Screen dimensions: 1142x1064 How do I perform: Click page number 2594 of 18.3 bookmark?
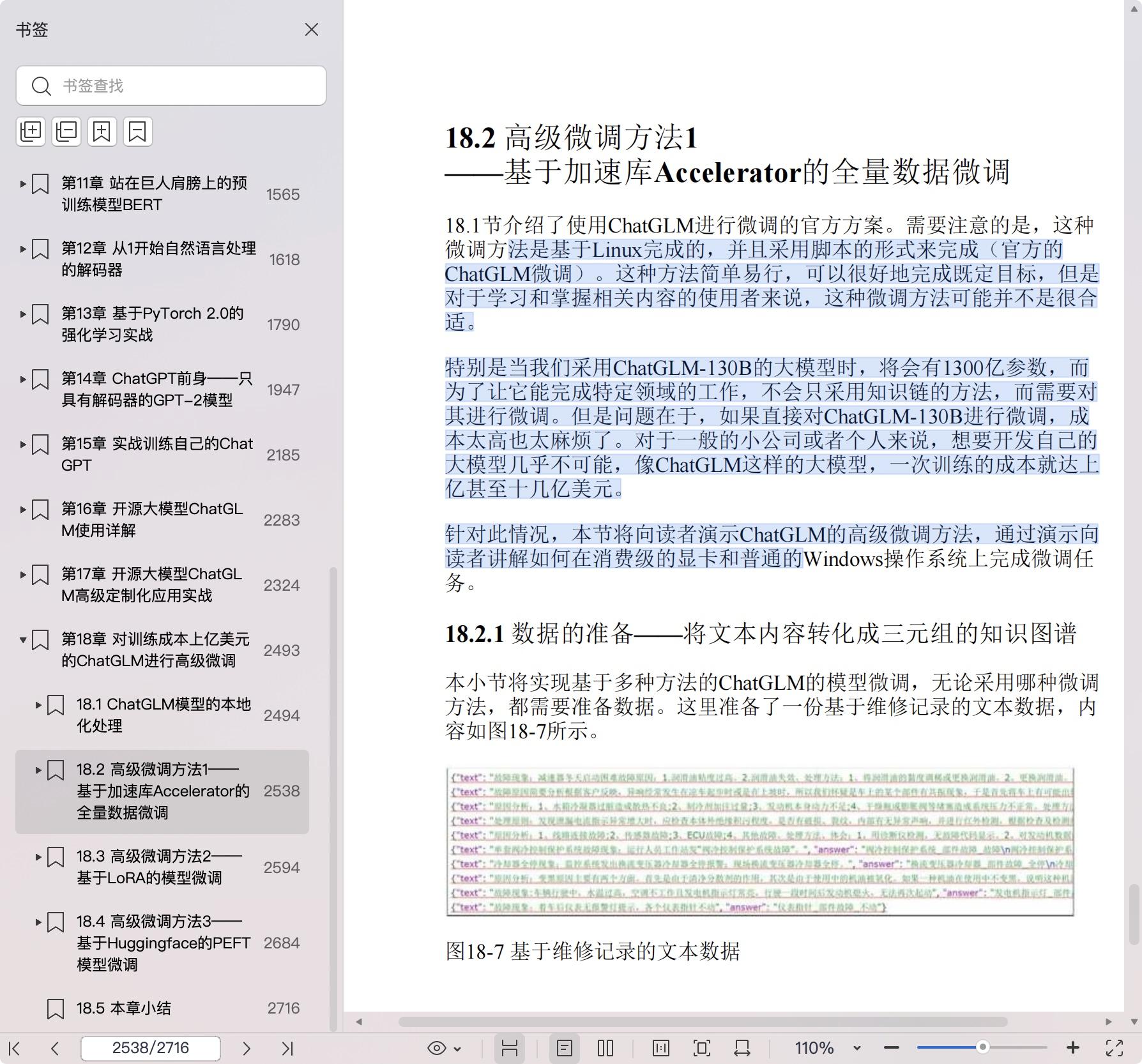[x=282, y=867]
